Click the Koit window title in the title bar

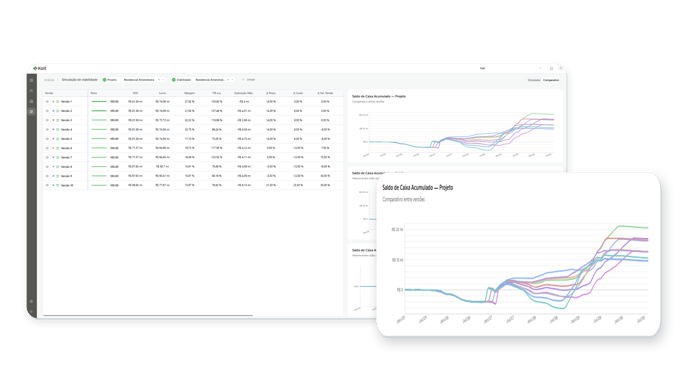click(482, 69)
